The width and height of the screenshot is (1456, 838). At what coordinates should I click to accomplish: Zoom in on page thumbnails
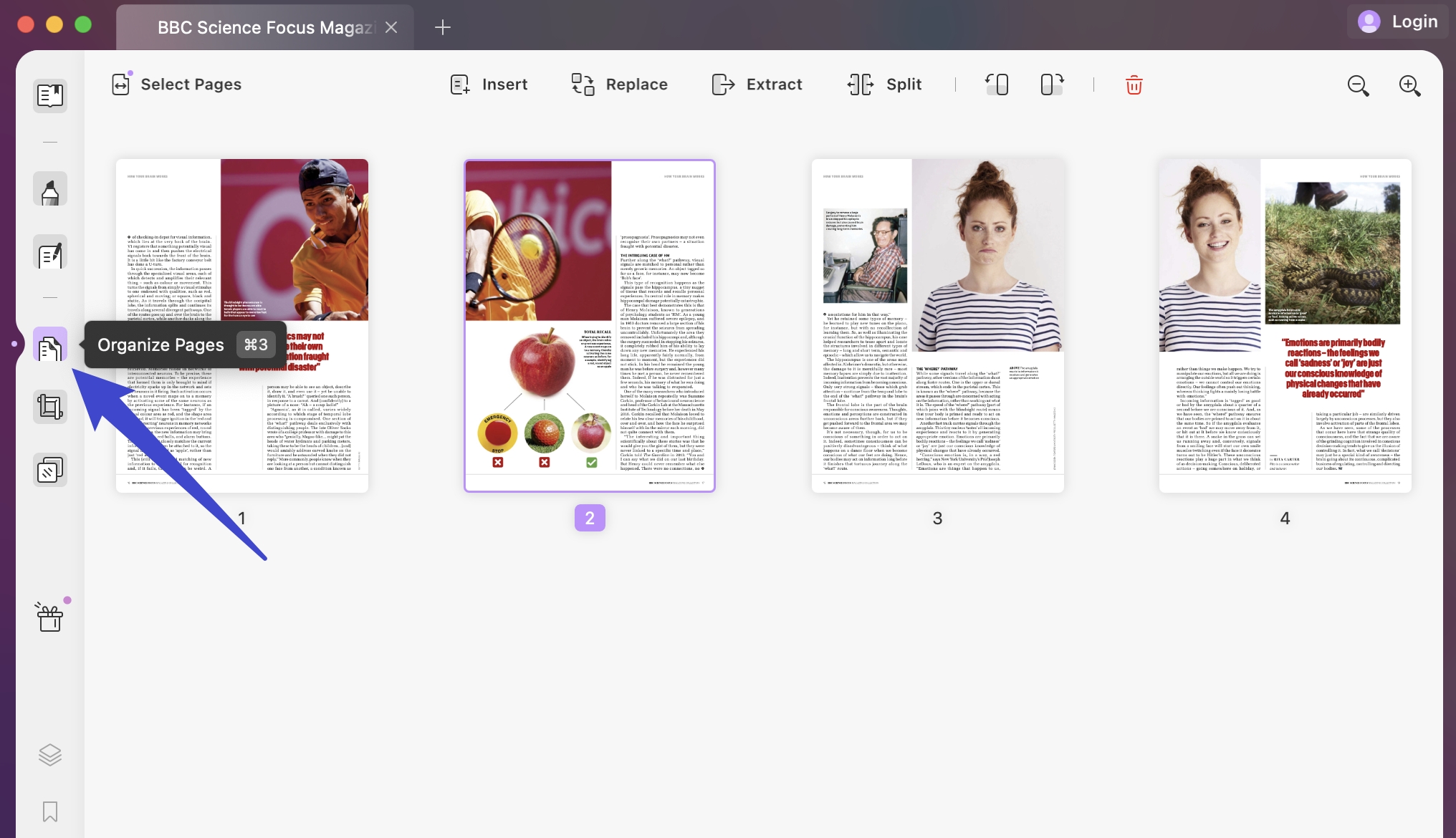tap(1408, 85)
